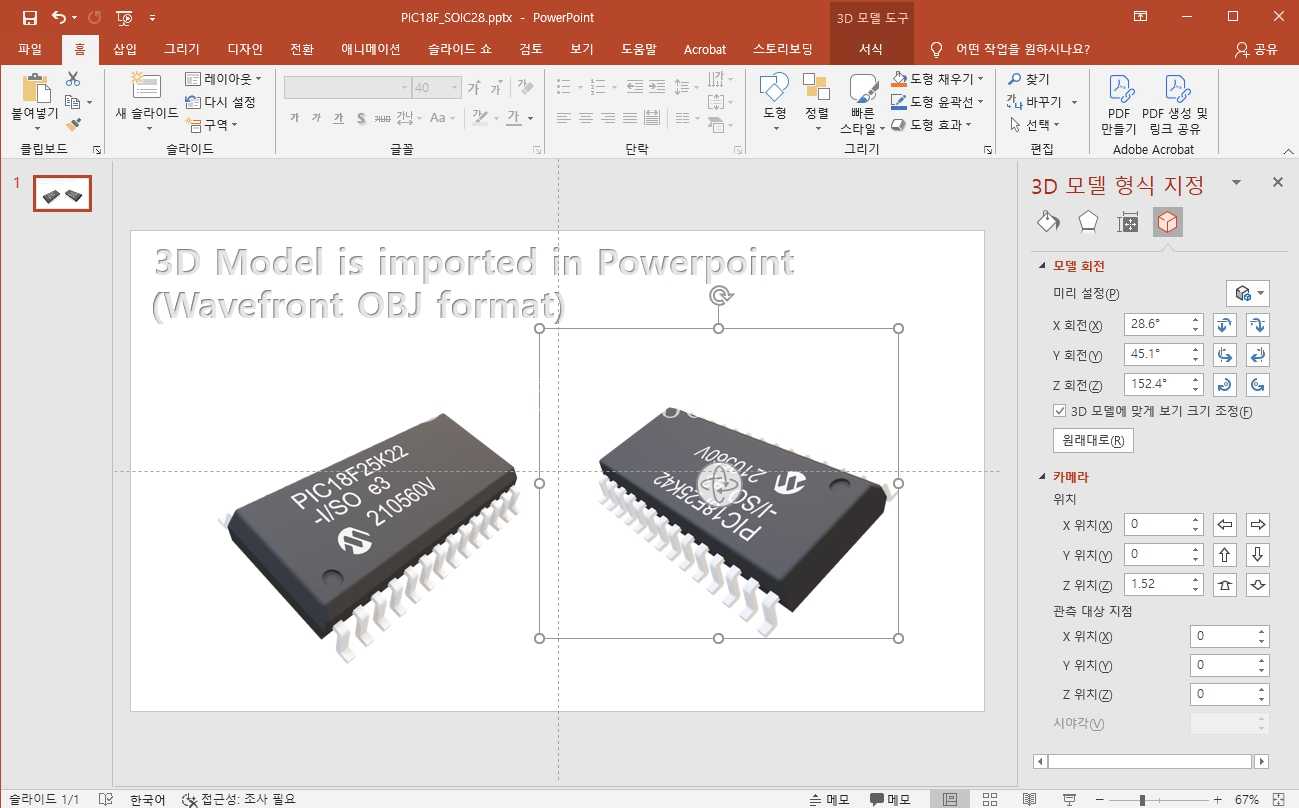This screenshot has width=1299, height=808.
Task: Click the Tell me what to do box
Action: click(x=1011, y=49)
